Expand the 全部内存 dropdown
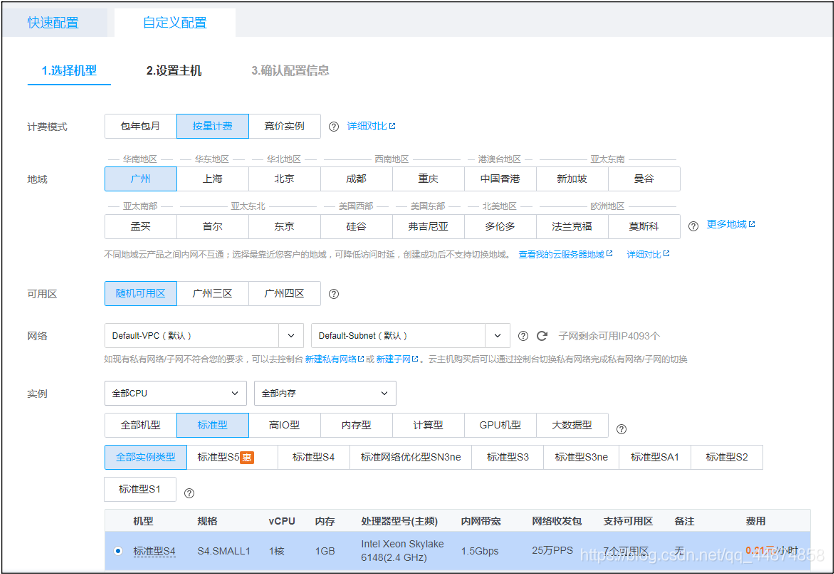 (x=325, y=393)
